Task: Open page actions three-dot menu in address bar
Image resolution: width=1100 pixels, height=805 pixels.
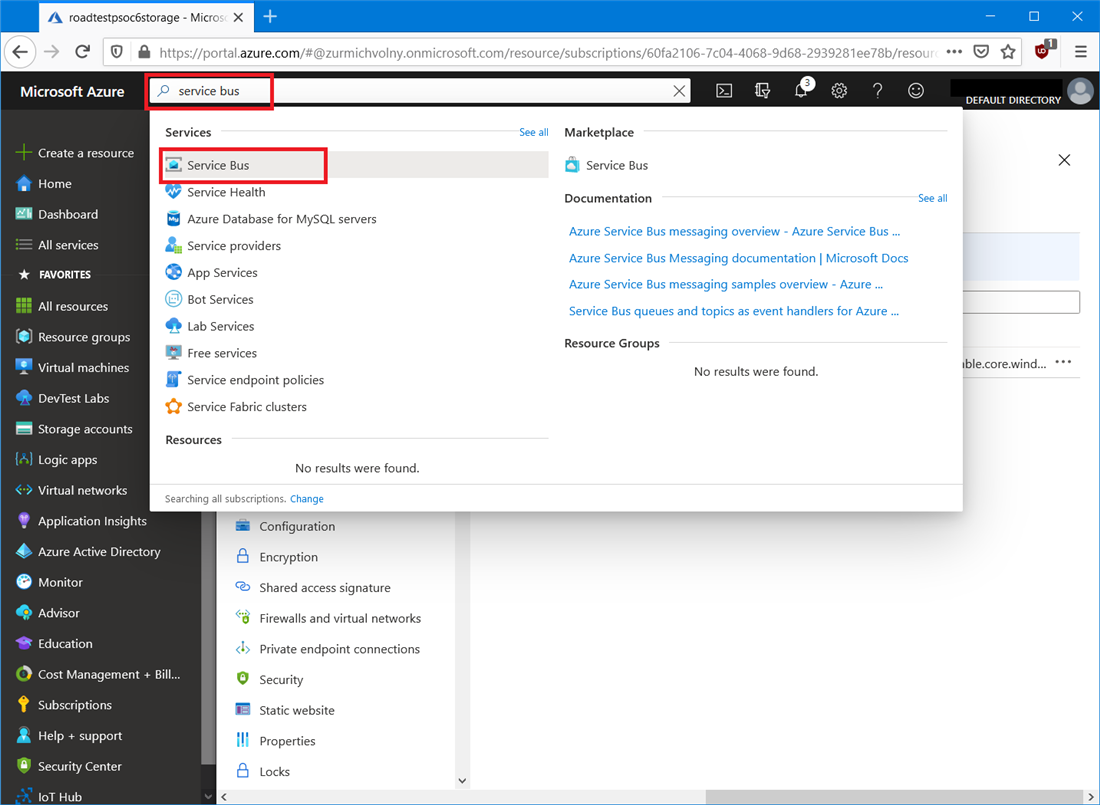Action: (954, 52)
